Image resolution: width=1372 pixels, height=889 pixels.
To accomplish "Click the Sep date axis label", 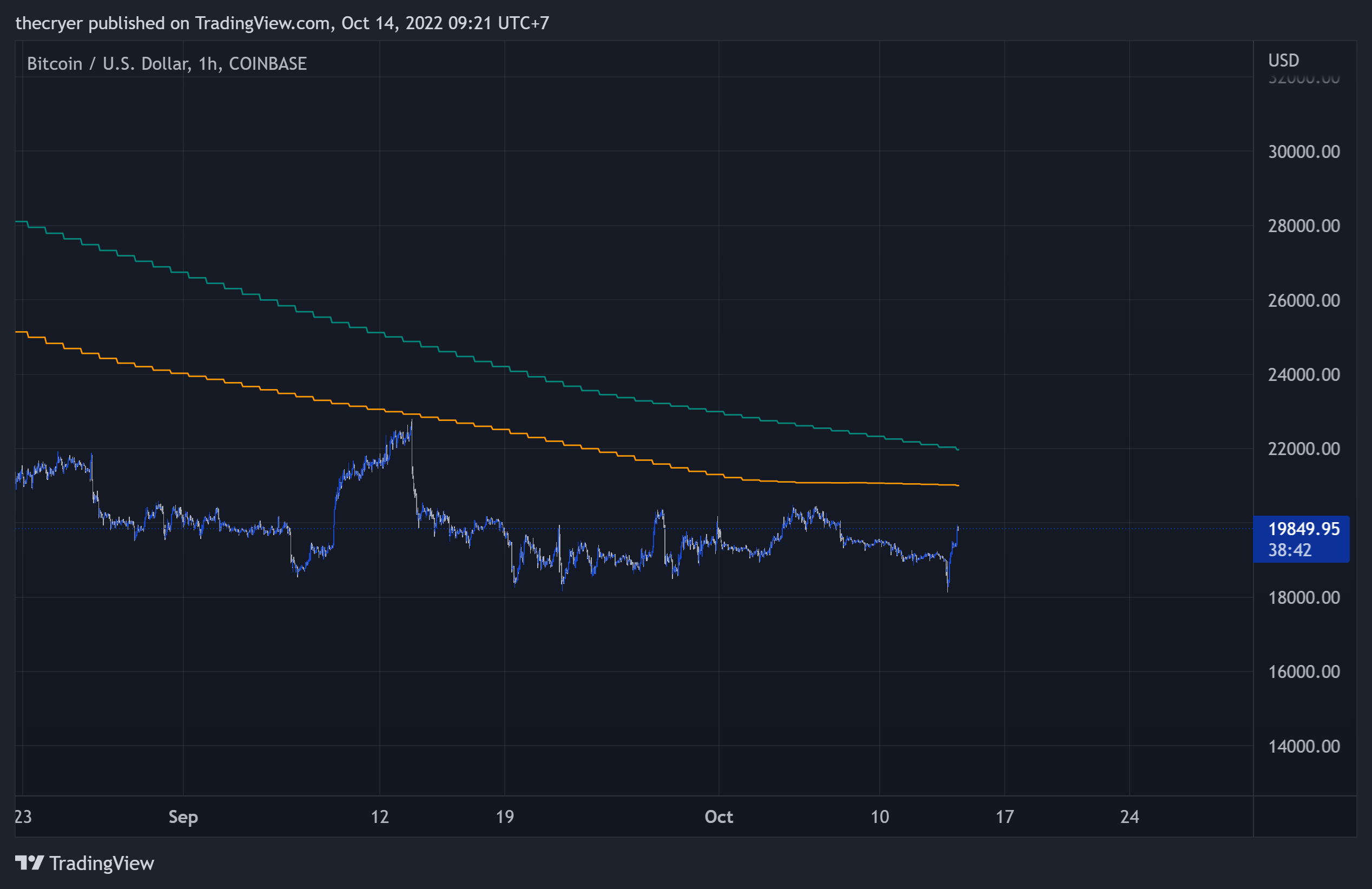I will [183, 817].
